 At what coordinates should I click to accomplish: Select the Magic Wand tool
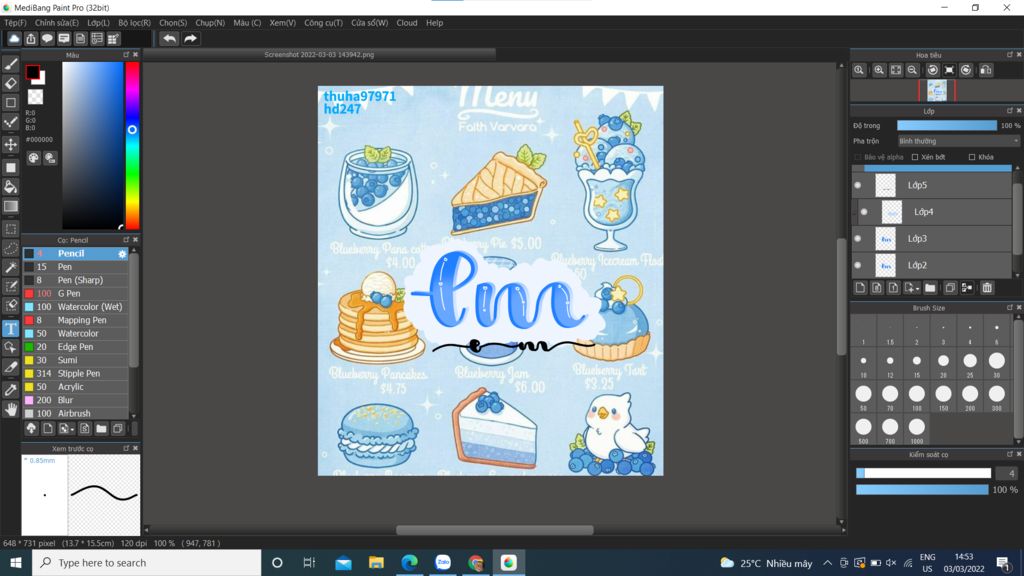10,268
